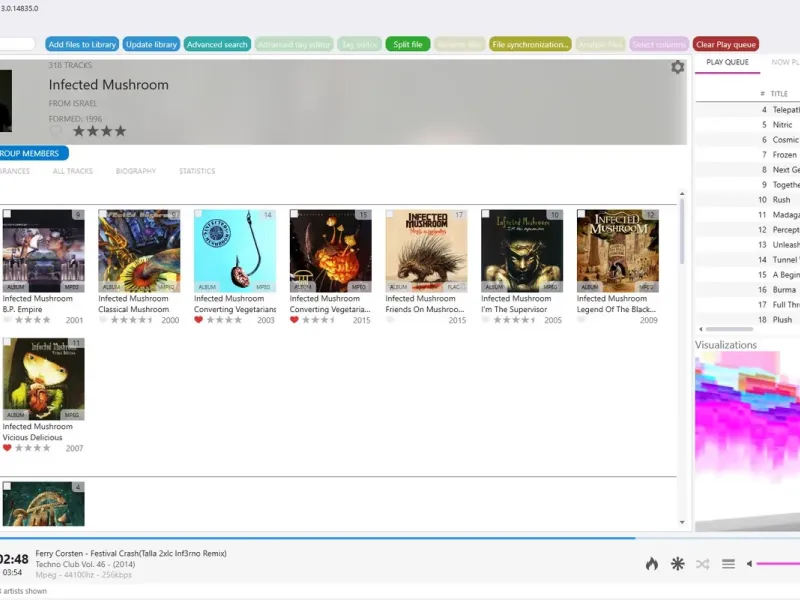Open artist view settings gear

[677, 67]
